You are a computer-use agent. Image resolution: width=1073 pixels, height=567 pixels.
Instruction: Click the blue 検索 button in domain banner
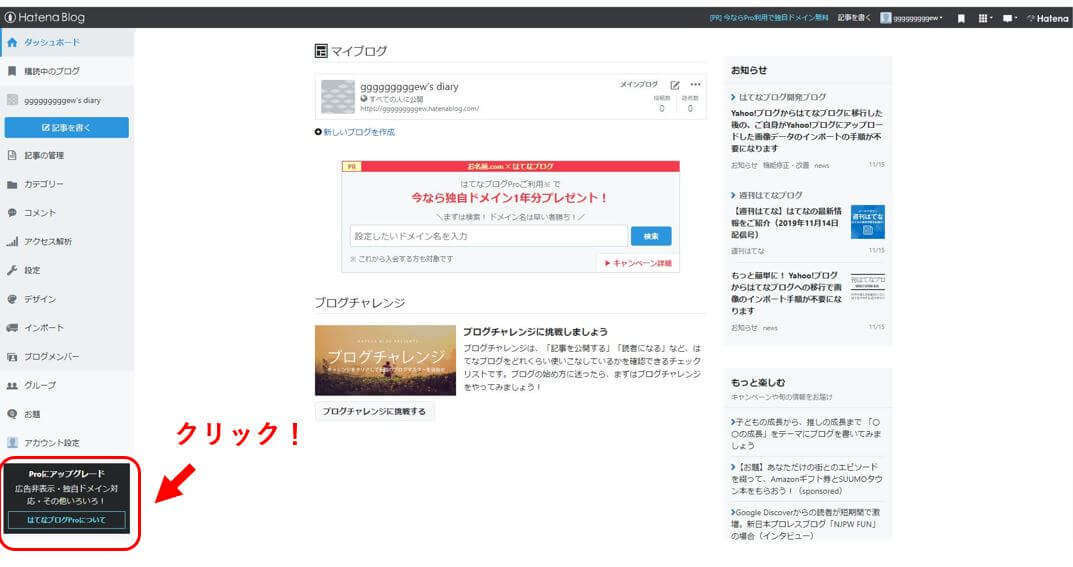(x=651, y=236)
